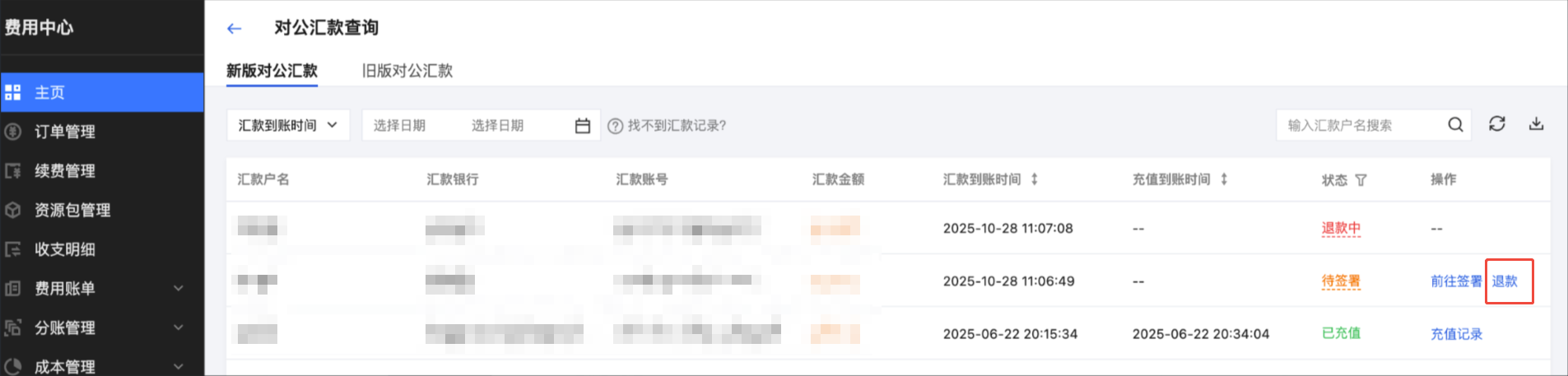Expand 成本管理 sidebar menu
This screenshot has height=376, width=1568.
tap(179, 366)
